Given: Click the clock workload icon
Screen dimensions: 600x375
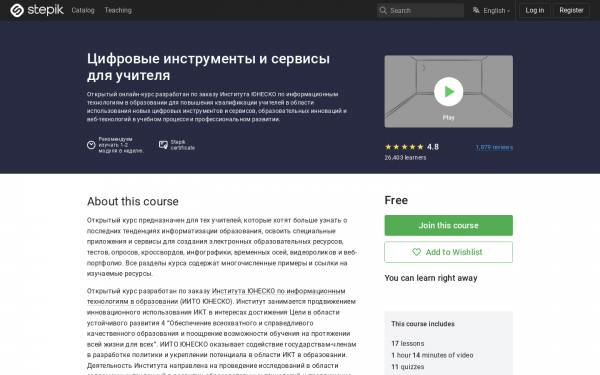Looking at the screenshot, I should (91, 145).
